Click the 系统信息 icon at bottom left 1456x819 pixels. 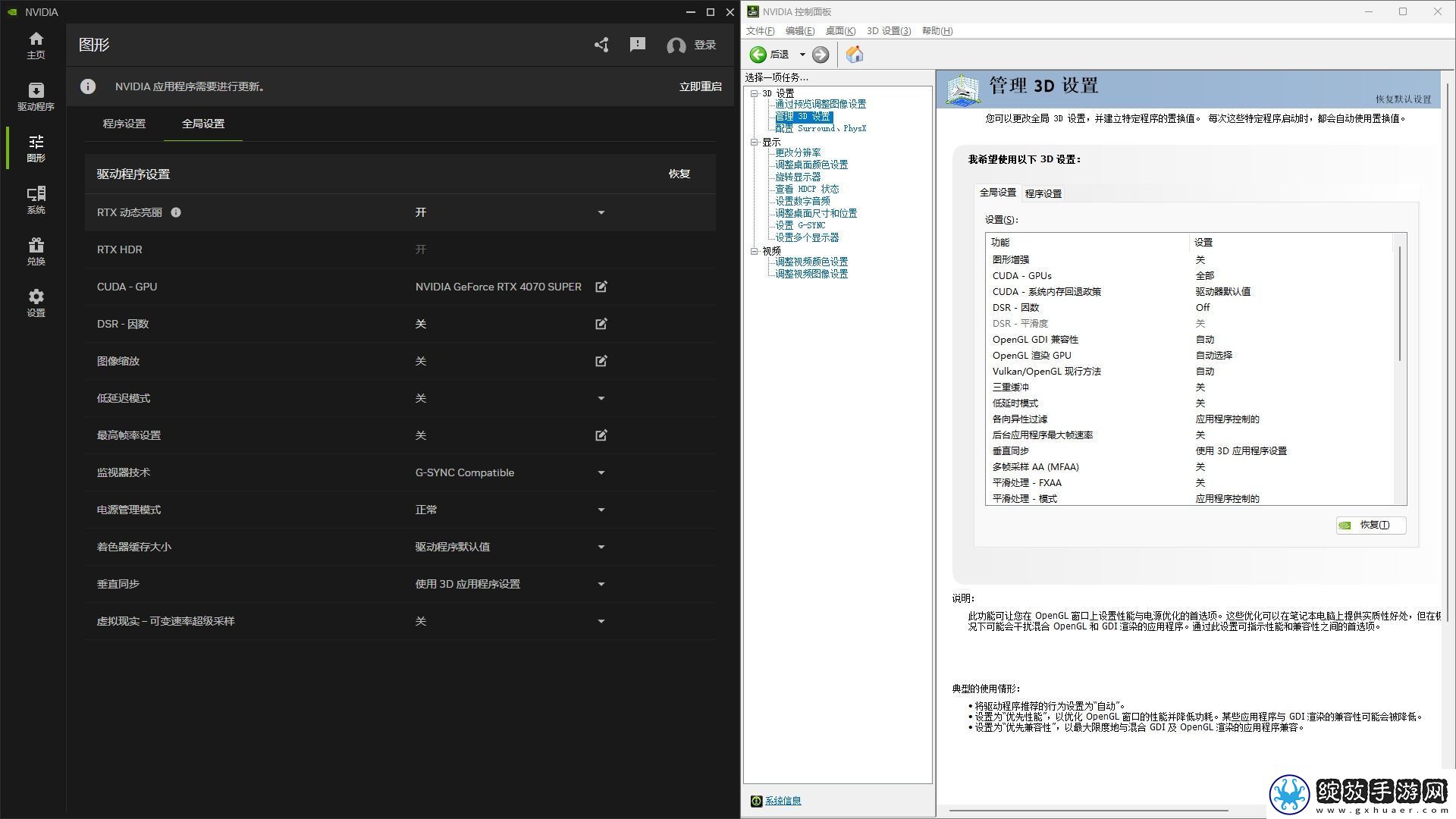(756, 801)
